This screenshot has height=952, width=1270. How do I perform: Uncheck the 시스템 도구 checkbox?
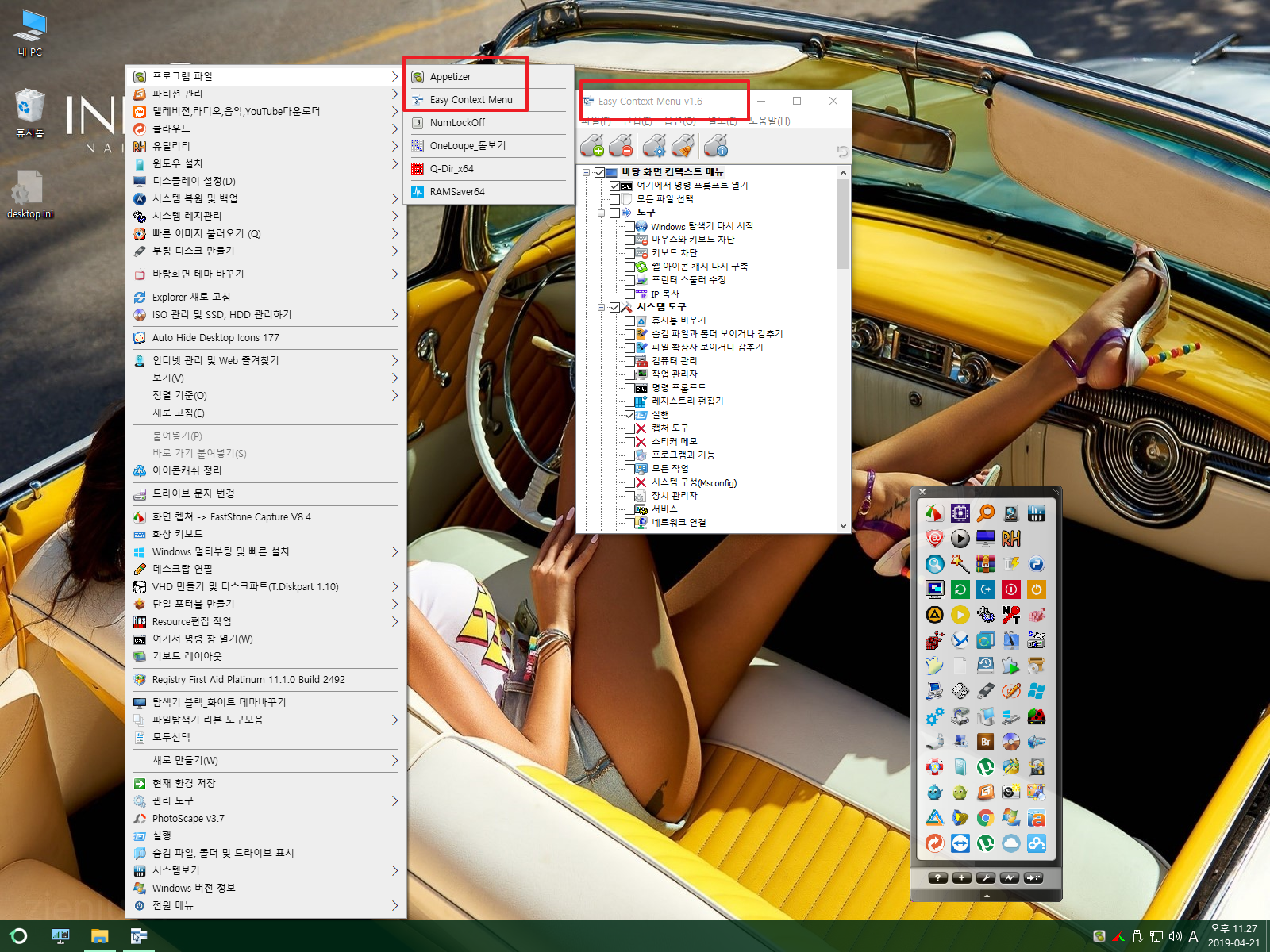click(614, 307)
